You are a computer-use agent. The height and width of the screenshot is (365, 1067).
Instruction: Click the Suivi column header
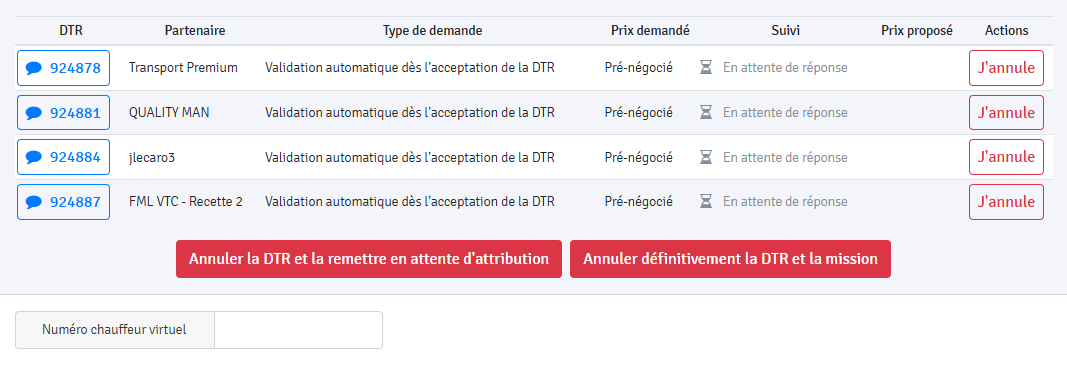786,31
